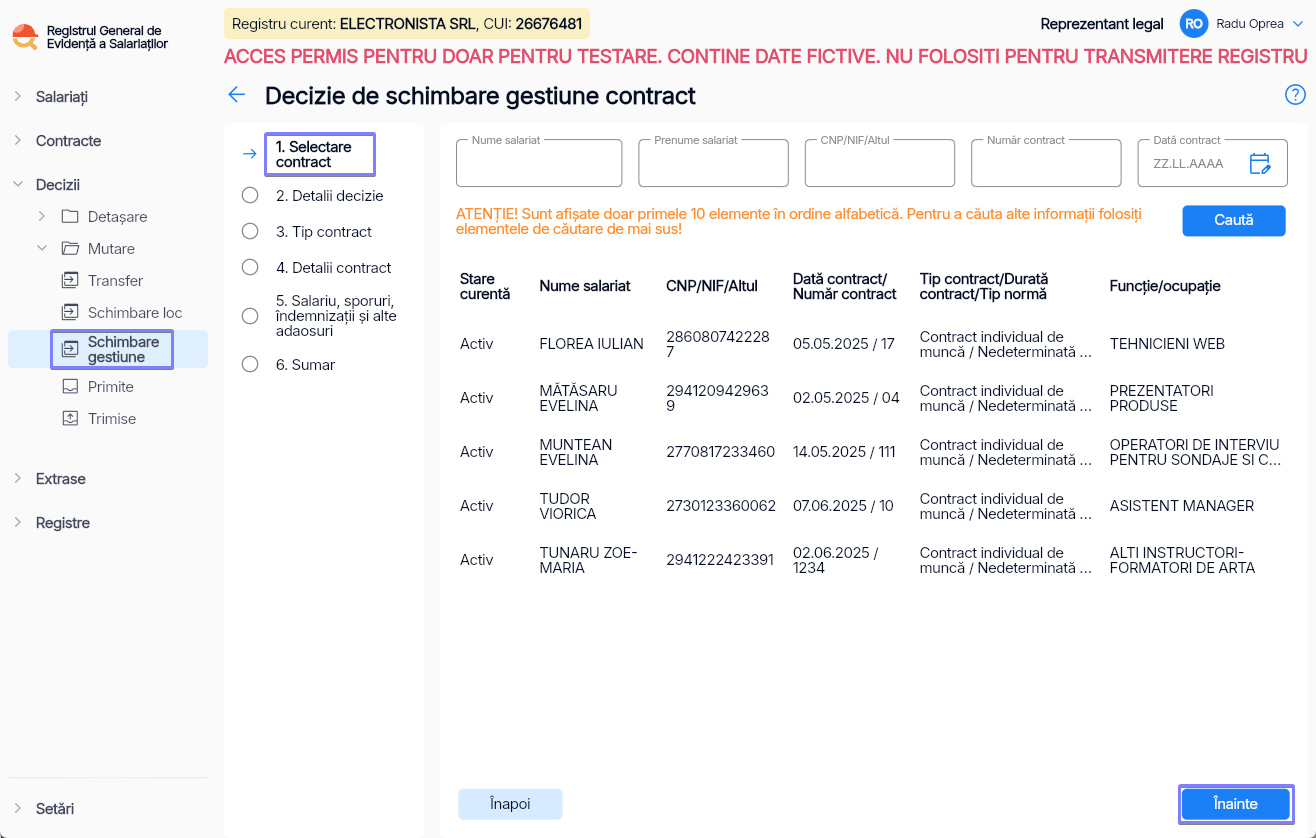
Task: Open Transfer in the sidebar
Action: point(115,281)
